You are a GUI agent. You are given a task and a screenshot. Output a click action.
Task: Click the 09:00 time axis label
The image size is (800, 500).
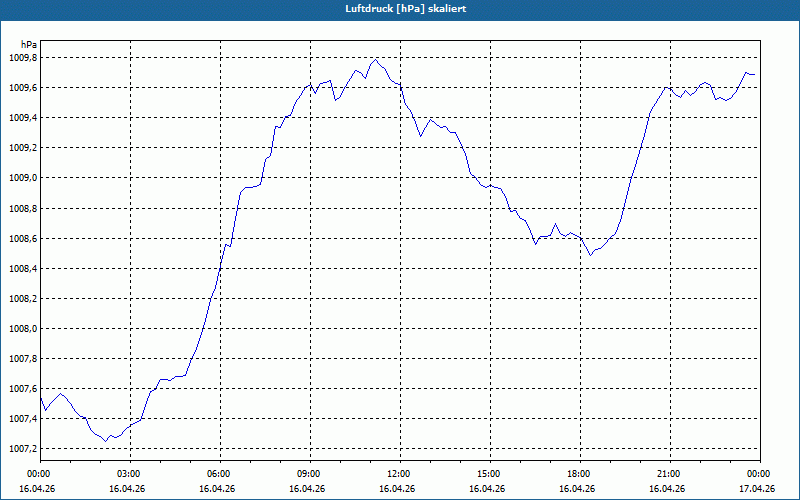pyautogui.click(x=310, y=474)
